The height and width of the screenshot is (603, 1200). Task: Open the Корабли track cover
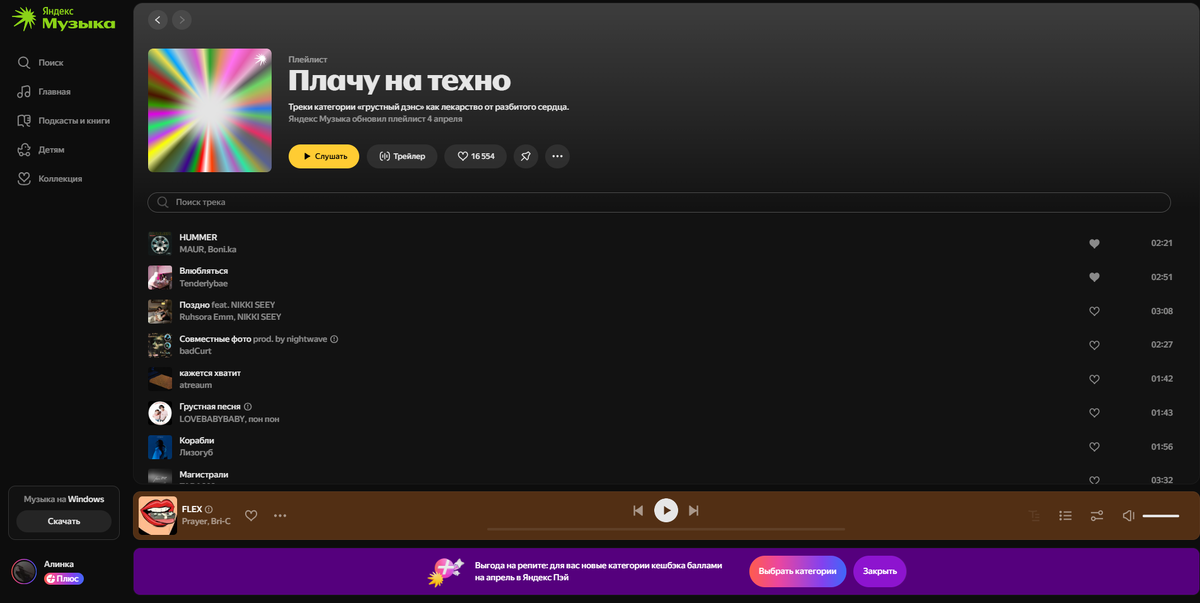click(x=160, y=447)
